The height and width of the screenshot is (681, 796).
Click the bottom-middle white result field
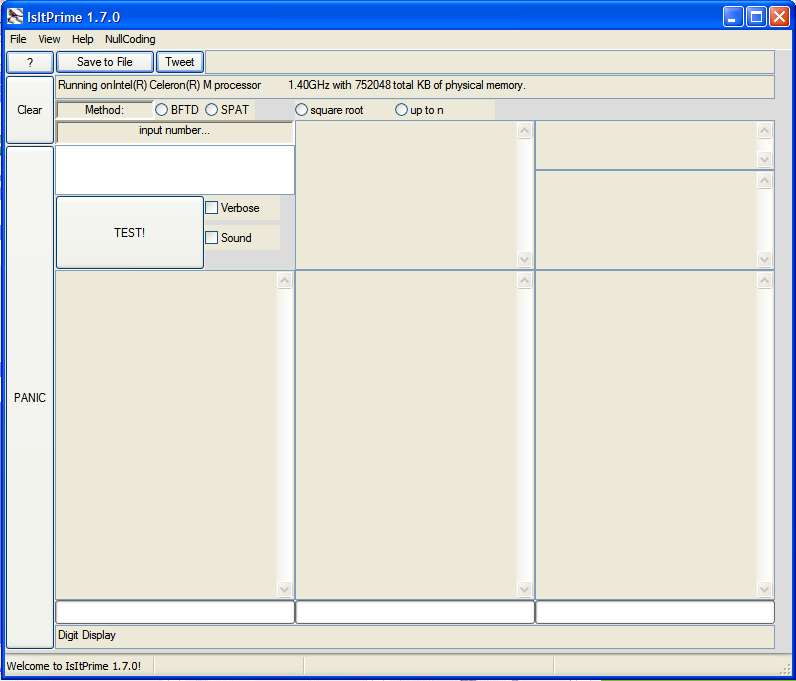point(415,612)
